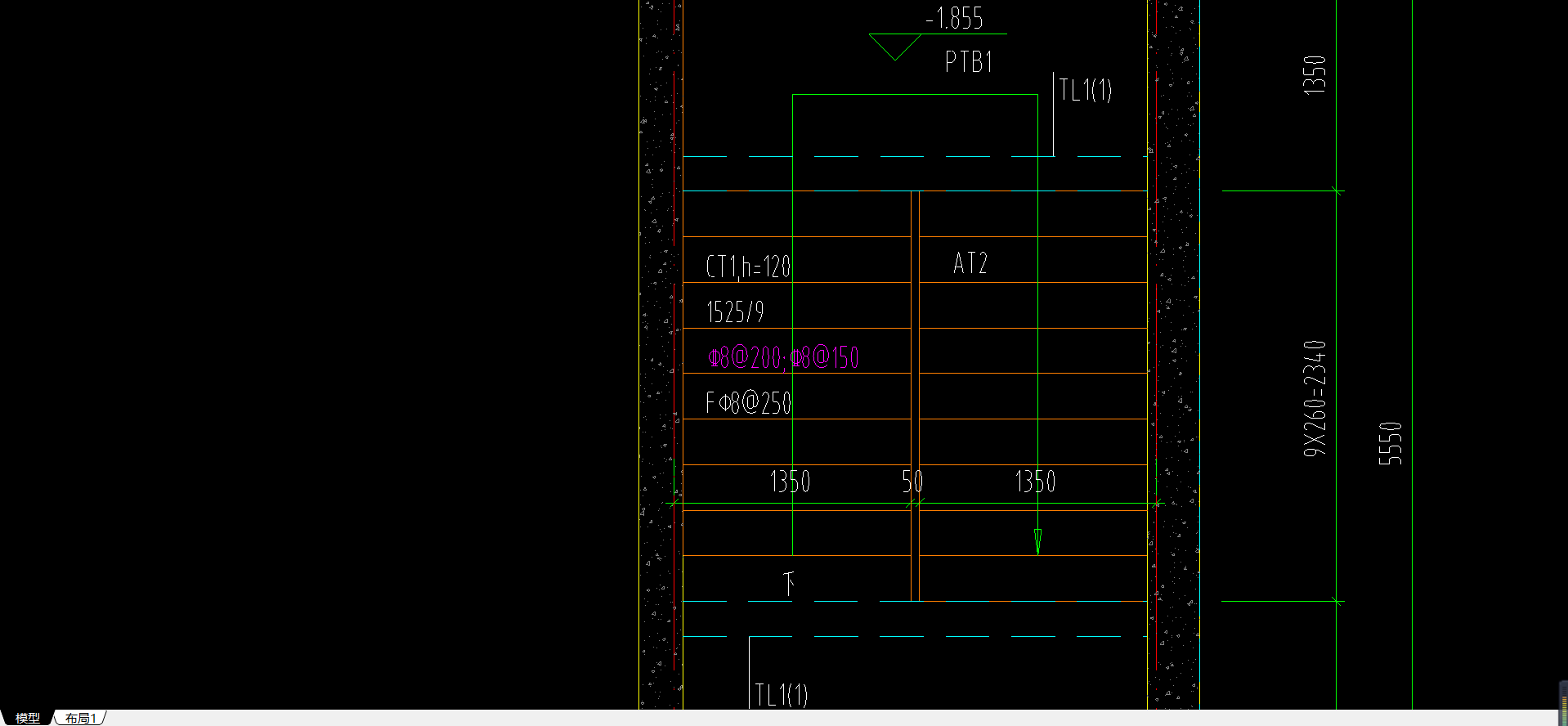This screenshot has width=1568, height=726.
Task: Pick the 9X260=2340 dimension text
Action: pos(1315,398)
